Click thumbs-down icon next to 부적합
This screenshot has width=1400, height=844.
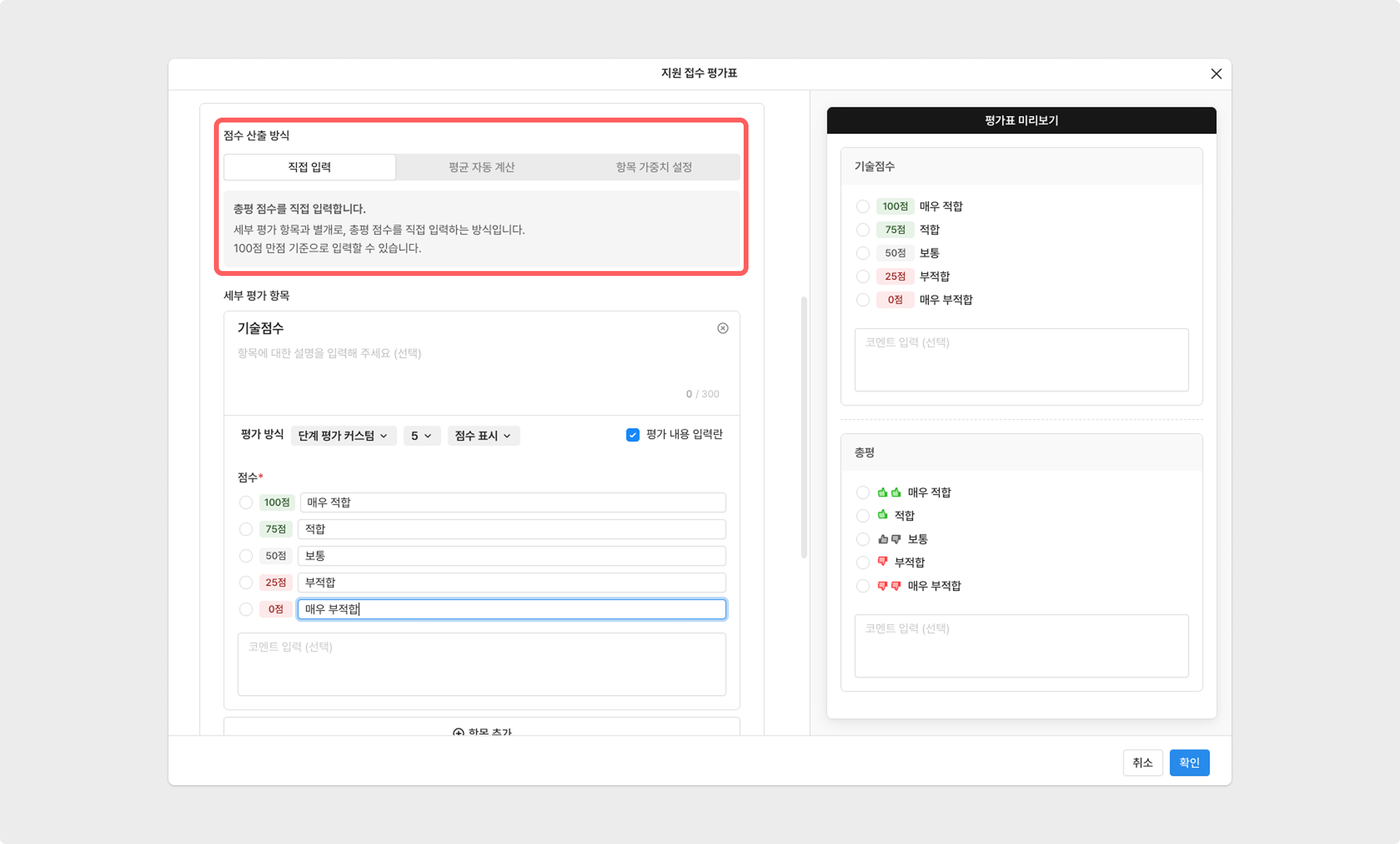(882, 561)
